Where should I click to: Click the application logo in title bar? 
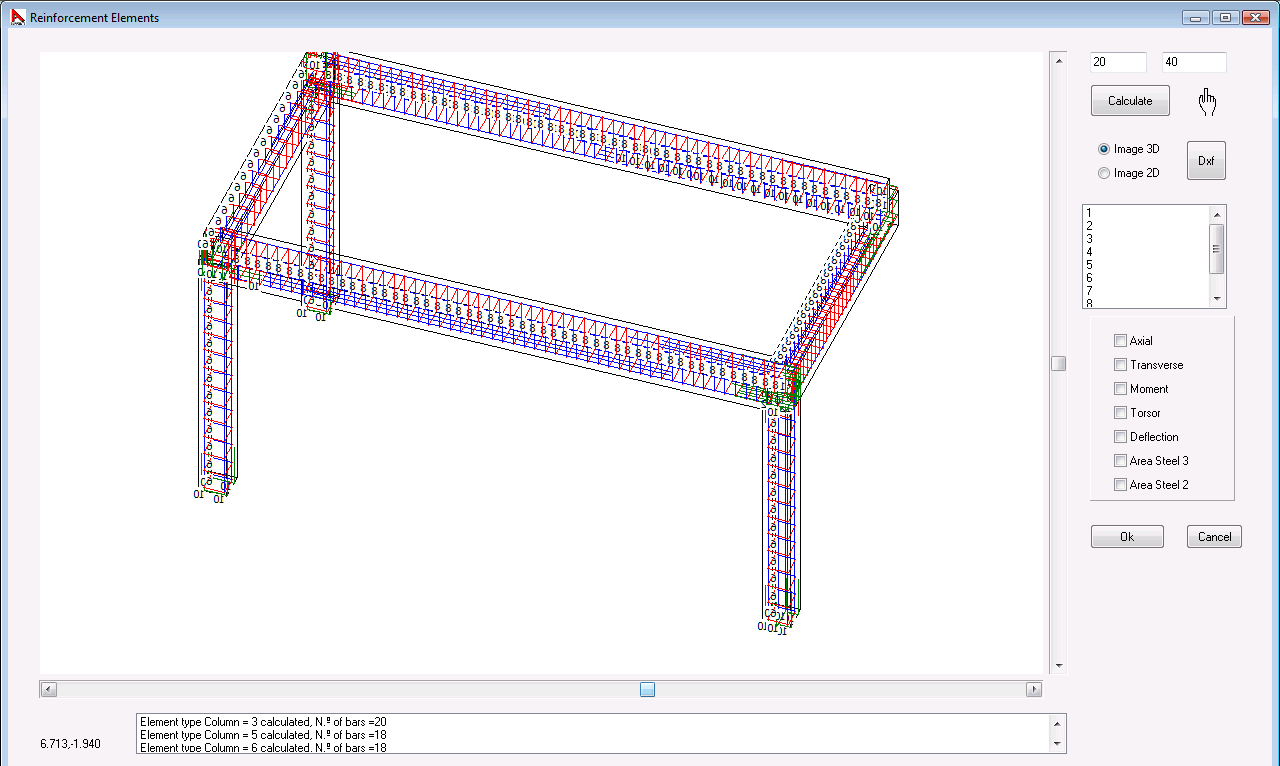[17, 17]
